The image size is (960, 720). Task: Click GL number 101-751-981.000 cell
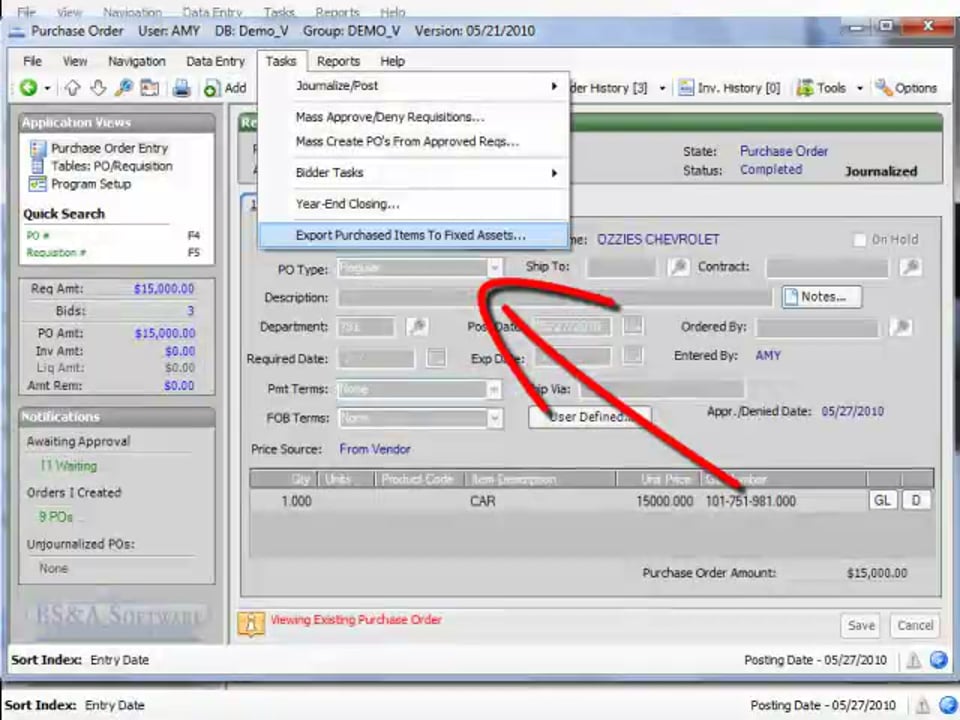(751, 501)
